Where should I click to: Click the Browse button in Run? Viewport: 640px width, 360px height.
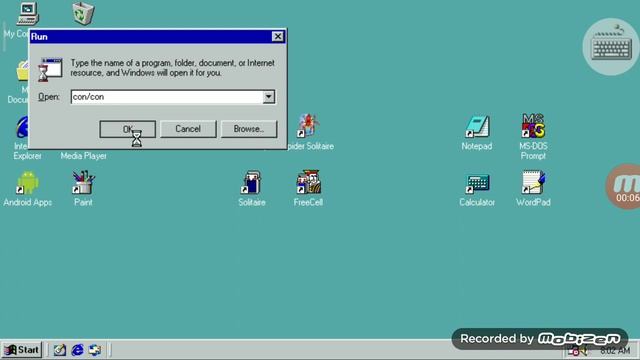coord(249,129)
